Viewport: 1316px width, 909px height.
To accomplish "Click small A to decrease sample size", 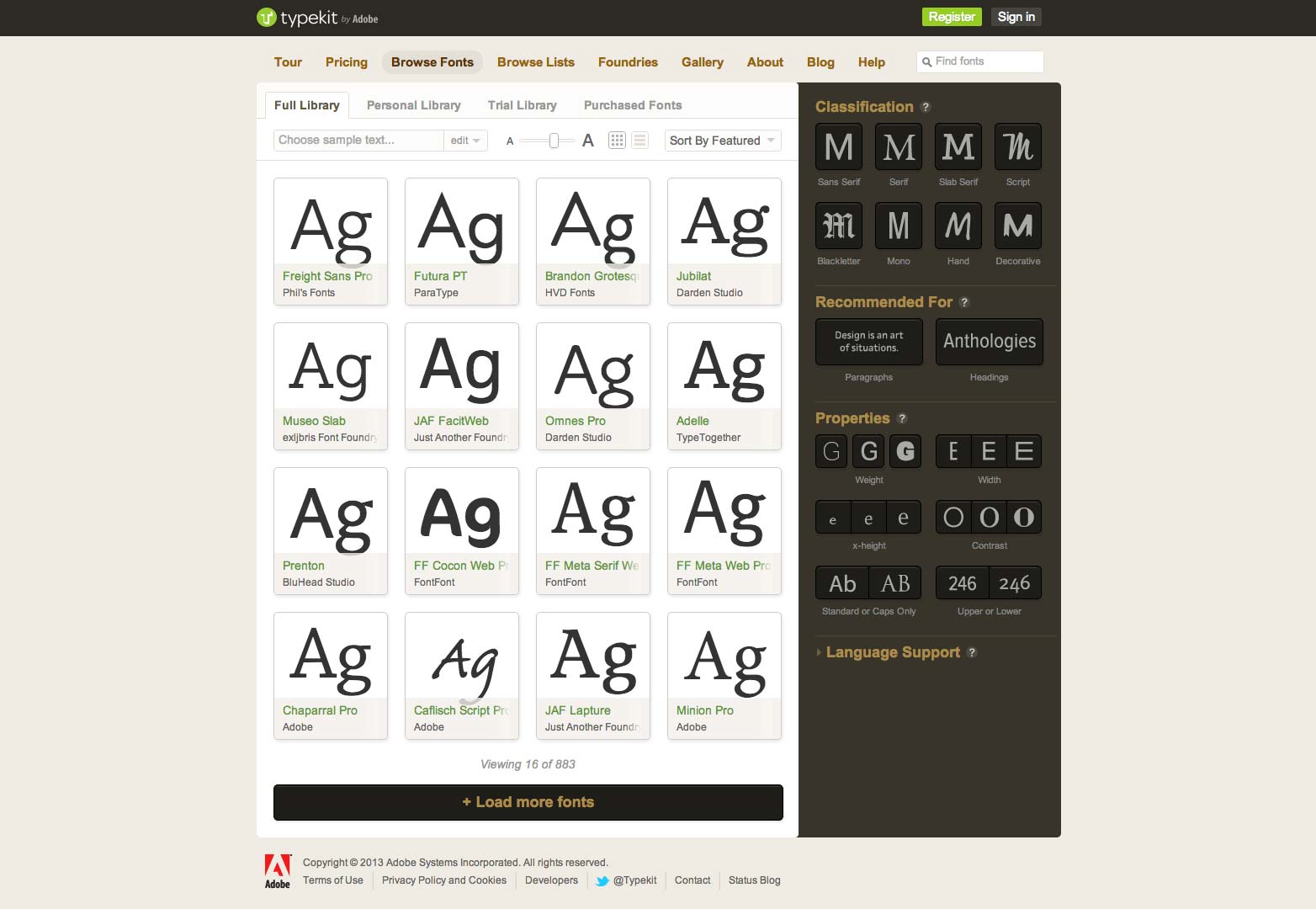I will pyautogui.click(x=510, y=141).
